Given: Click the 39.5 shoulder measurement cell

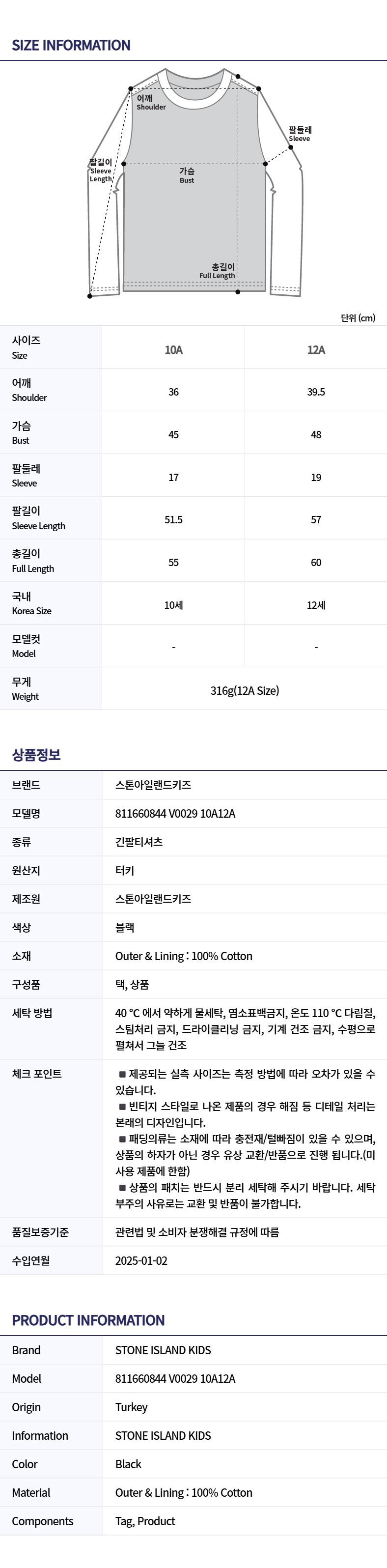Looking at the screenshot, I should coord(316,392).
